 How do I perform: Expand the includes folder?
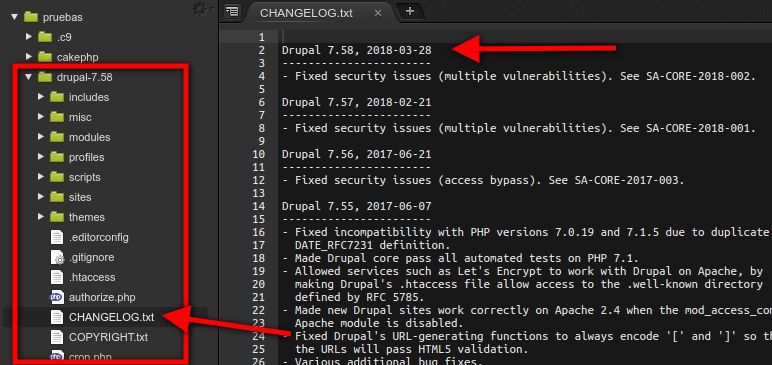point(41,97)
